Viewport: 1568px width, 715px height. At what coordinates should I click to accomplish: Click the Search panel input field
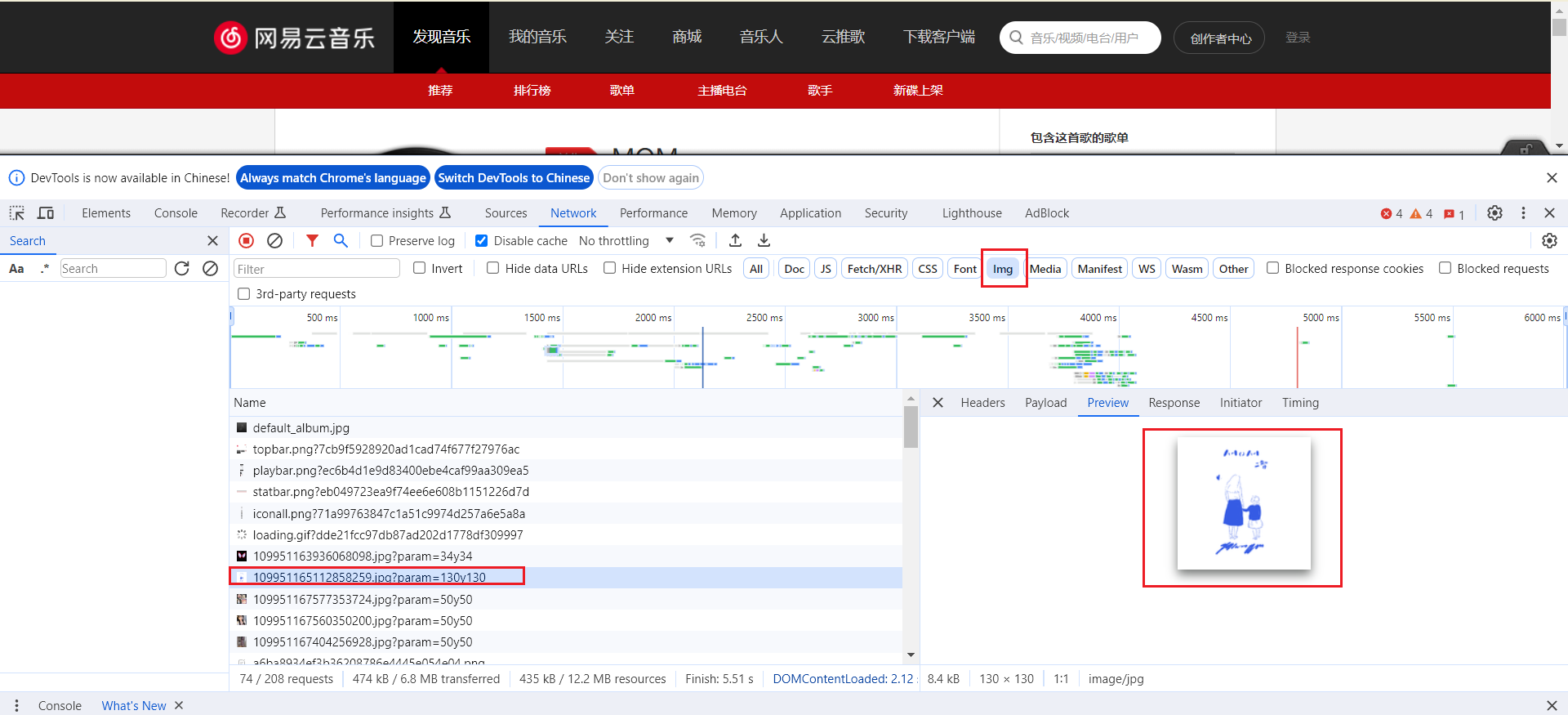(114, 269)
